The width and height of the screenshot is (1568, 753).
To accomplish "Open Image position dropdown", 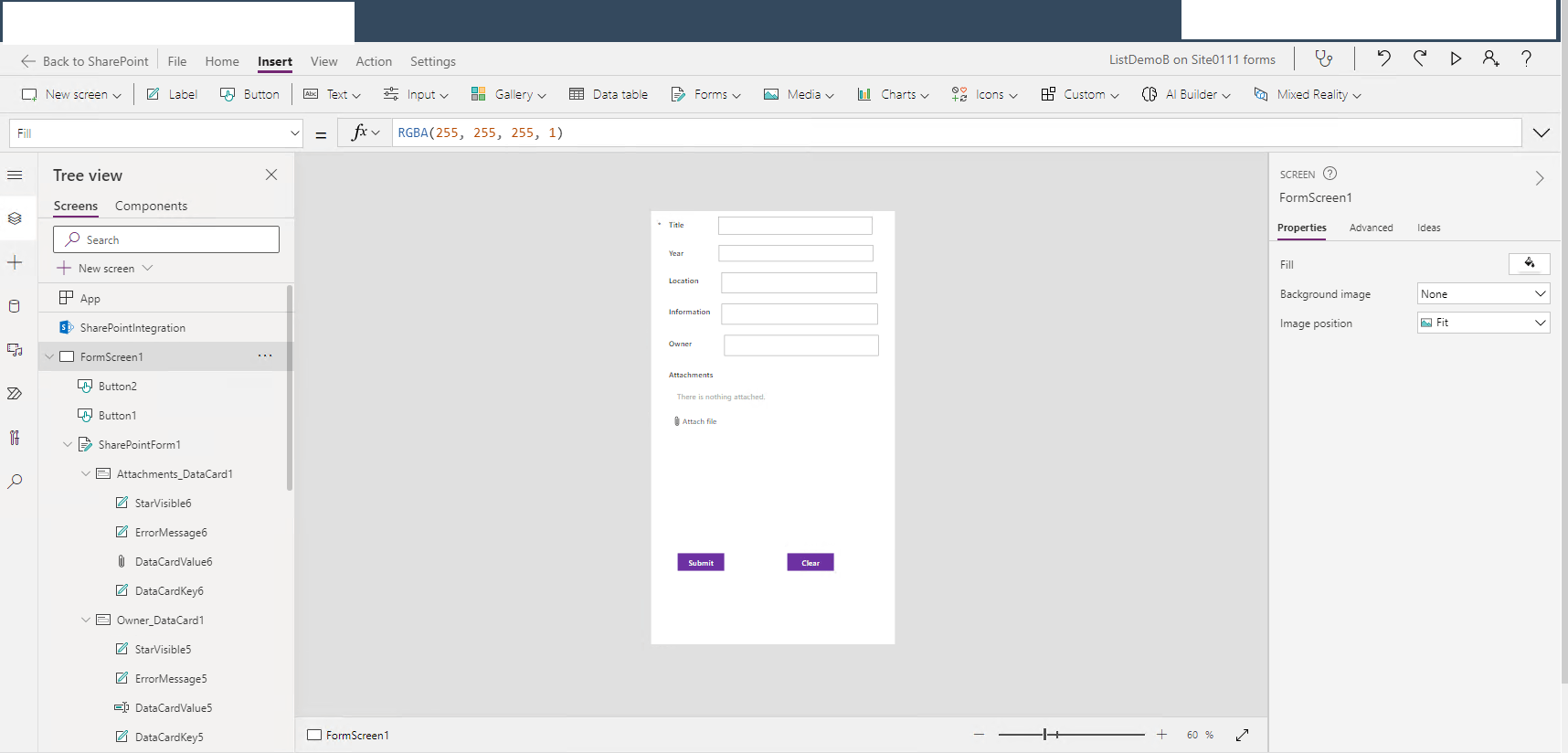I will (x=1483, y=323).
